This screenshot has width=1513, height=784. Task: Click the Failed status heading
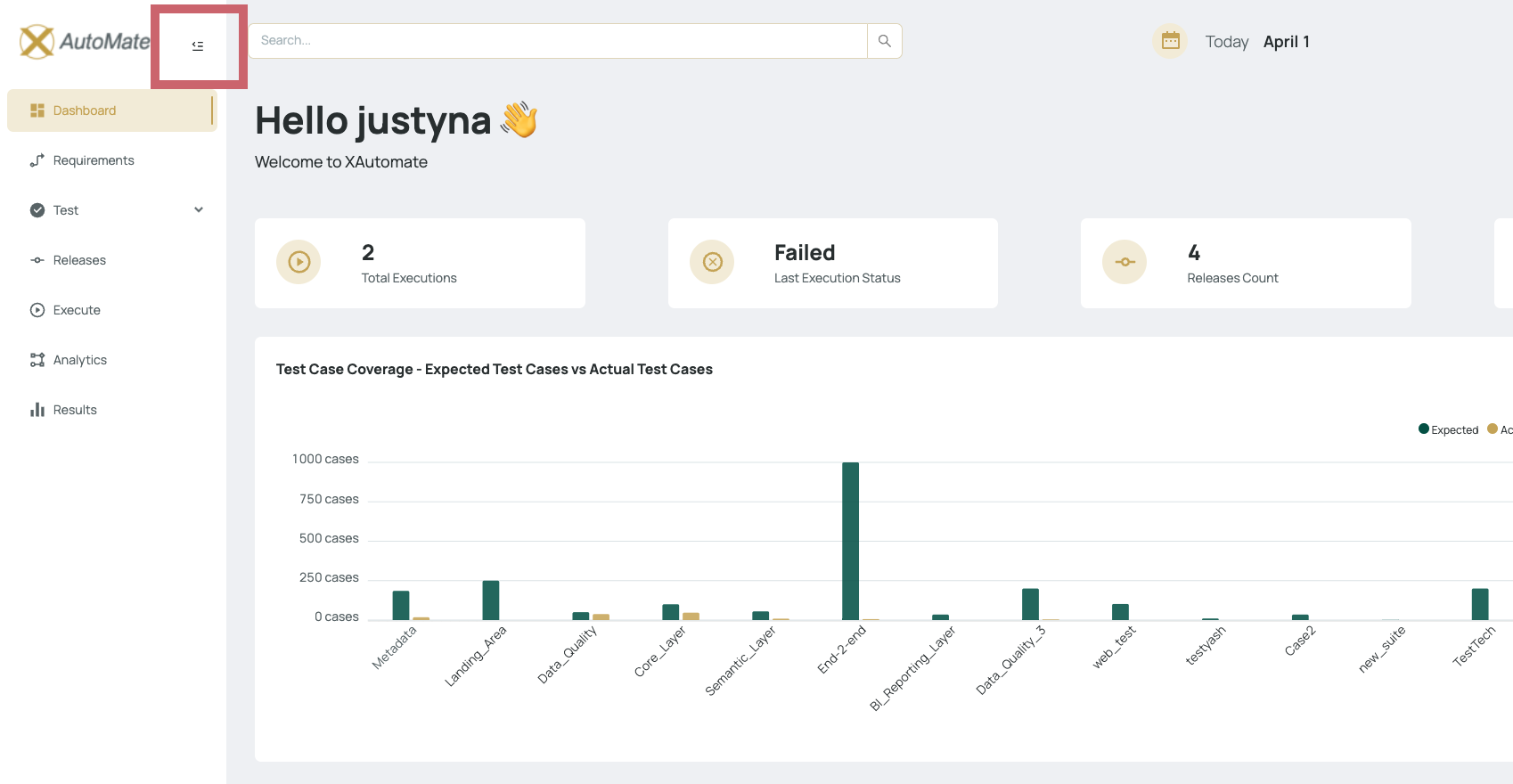pos(805,253)
